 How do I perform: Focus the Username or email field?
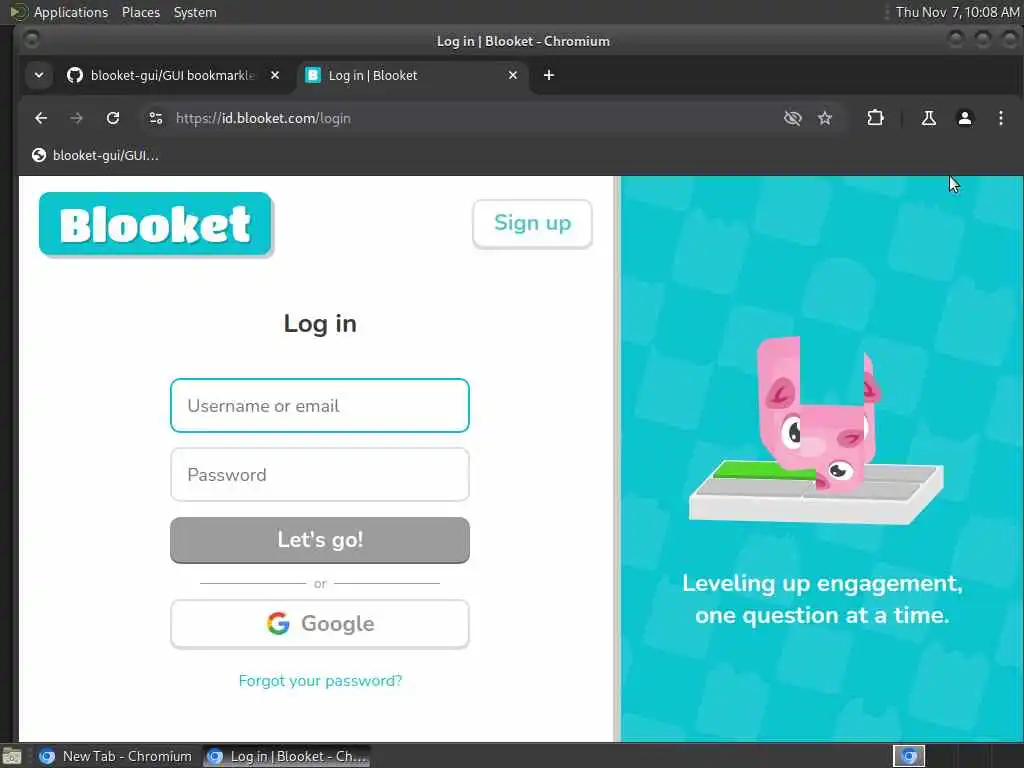320,406
